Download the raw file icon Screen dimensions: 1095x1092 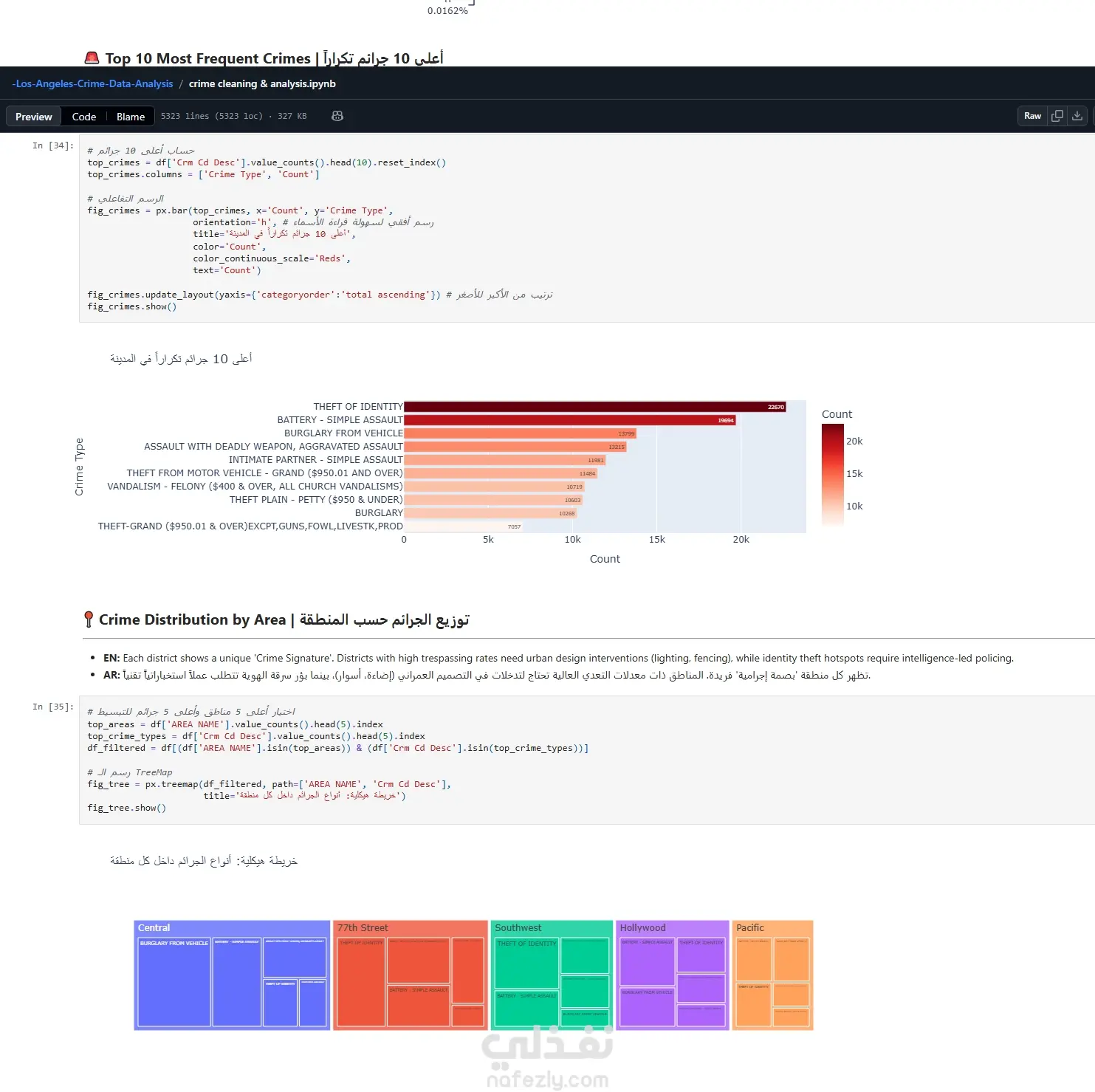(x=1077, y=116)
